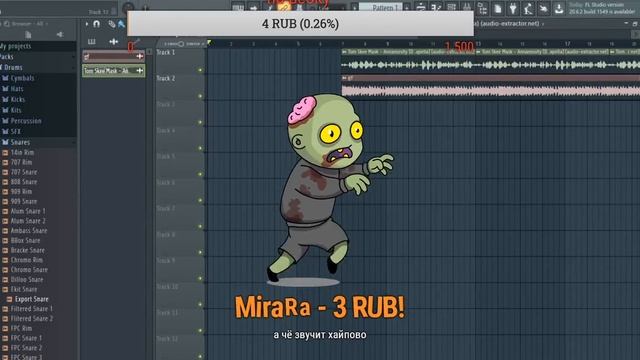640x360 pixels.
Task: Open the playlist options arrow menu
Action: point(87,24)
